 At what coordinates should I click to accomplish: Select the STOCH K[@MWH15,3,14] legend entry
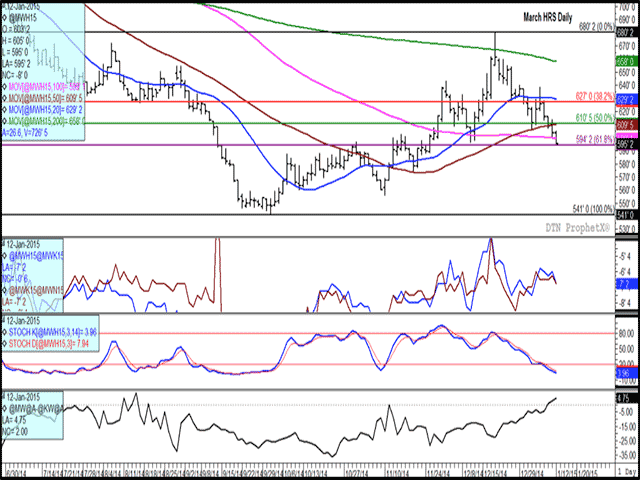coord(52,331)
